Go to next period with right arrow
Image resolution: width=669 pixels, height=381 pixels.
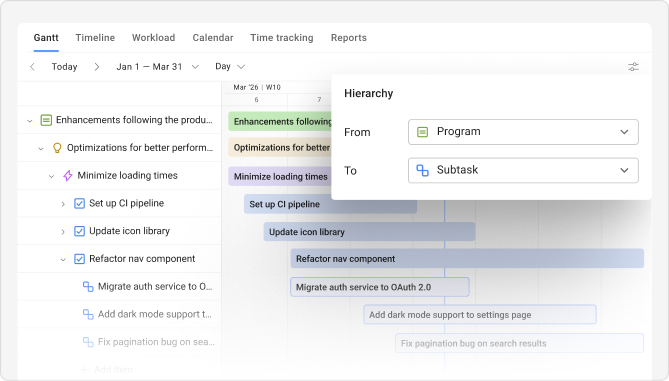point(97,67)
